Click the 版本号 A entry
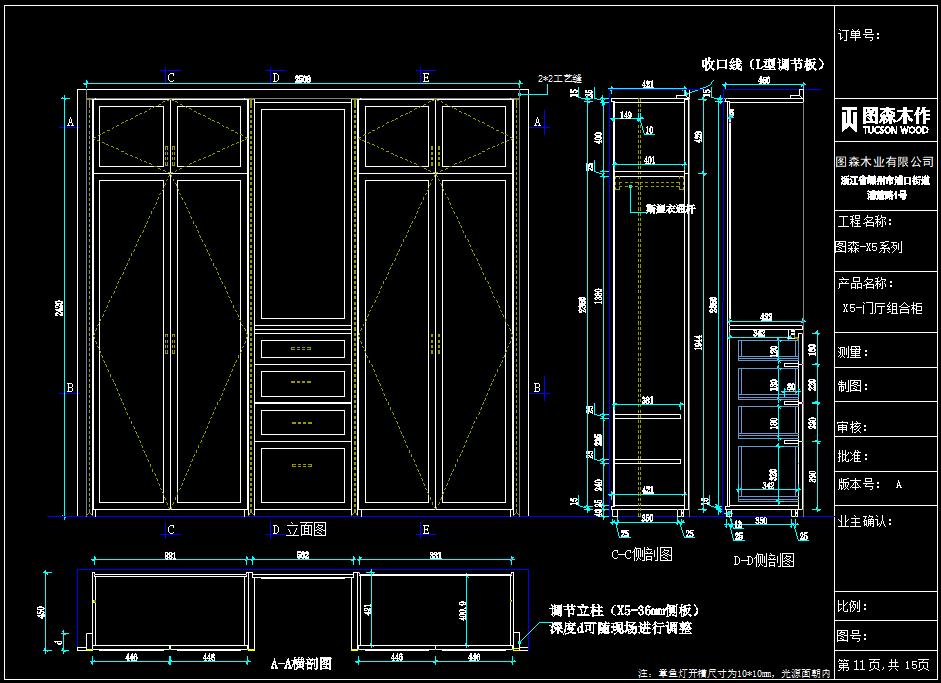 tap(870, 484)
